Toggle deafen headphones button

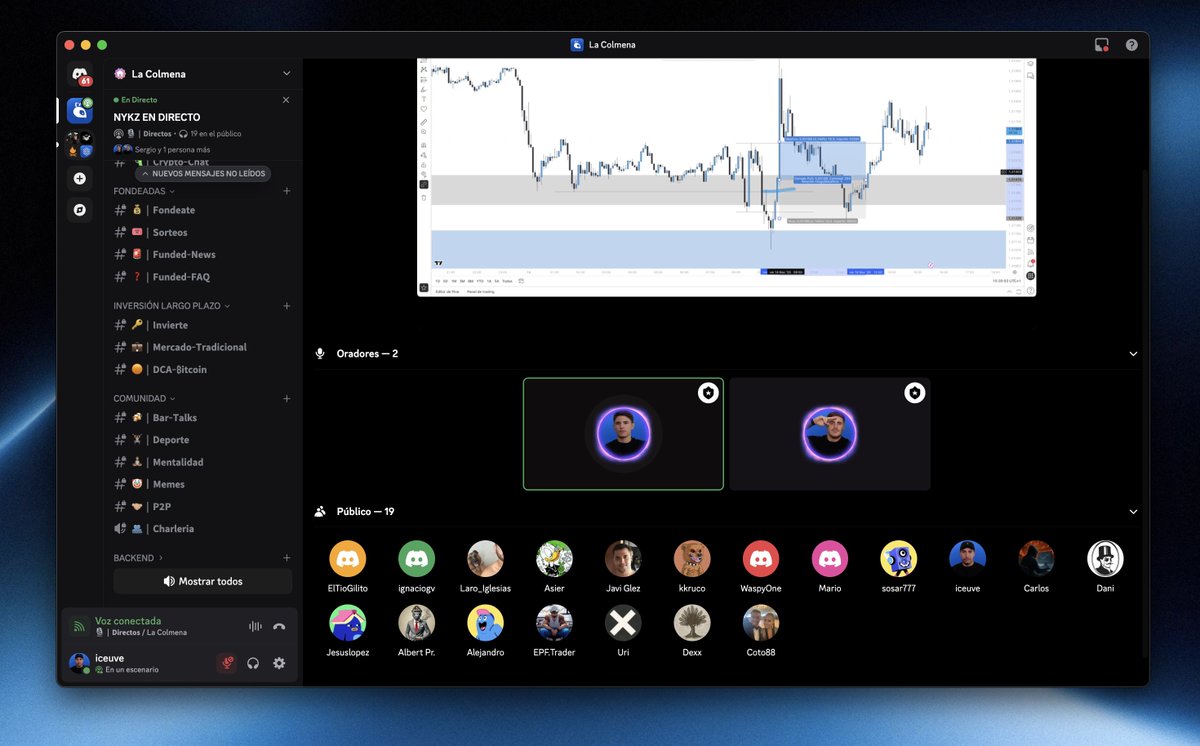253,663
